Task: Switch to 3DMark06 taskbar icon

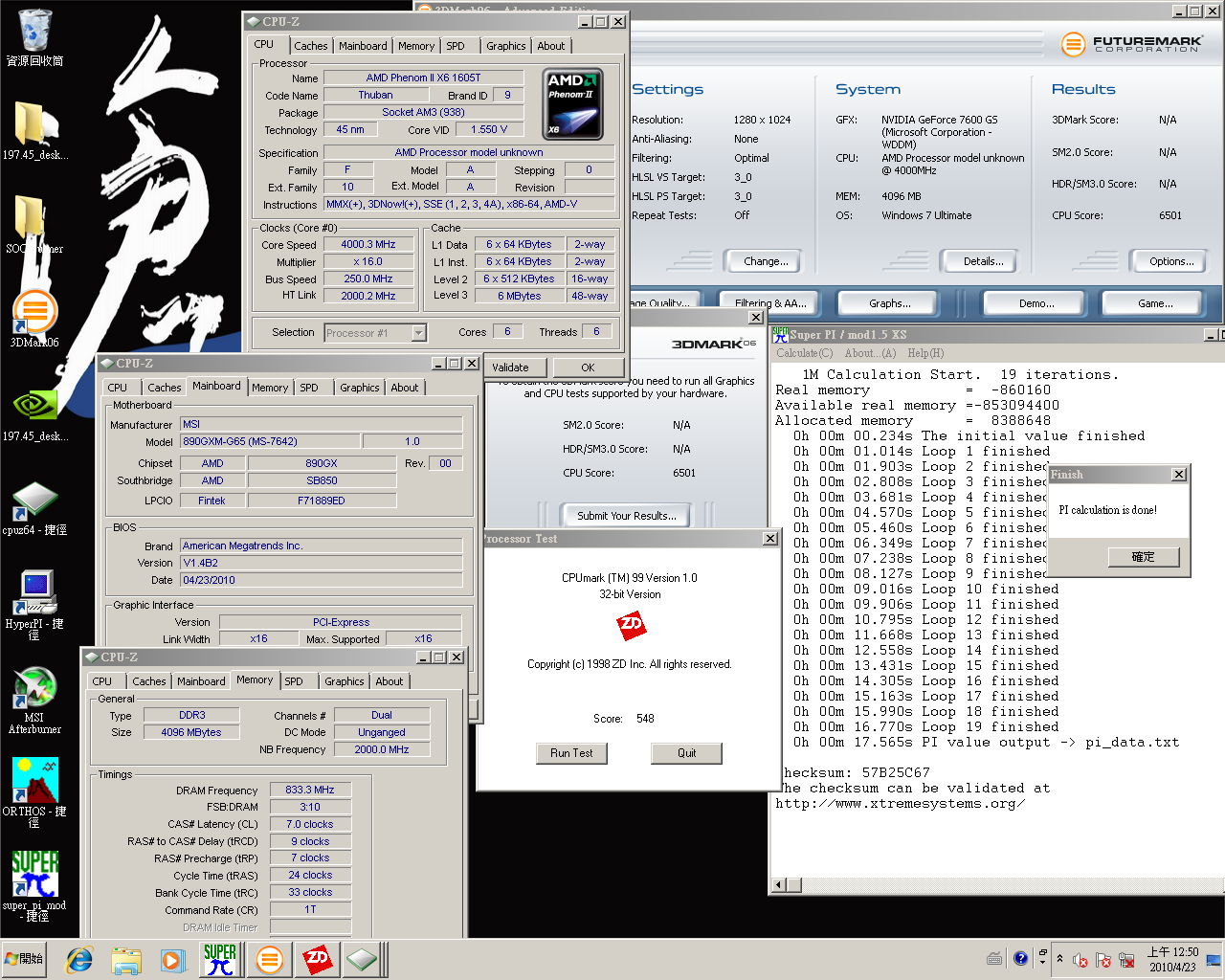Action: tap(270, 959)
